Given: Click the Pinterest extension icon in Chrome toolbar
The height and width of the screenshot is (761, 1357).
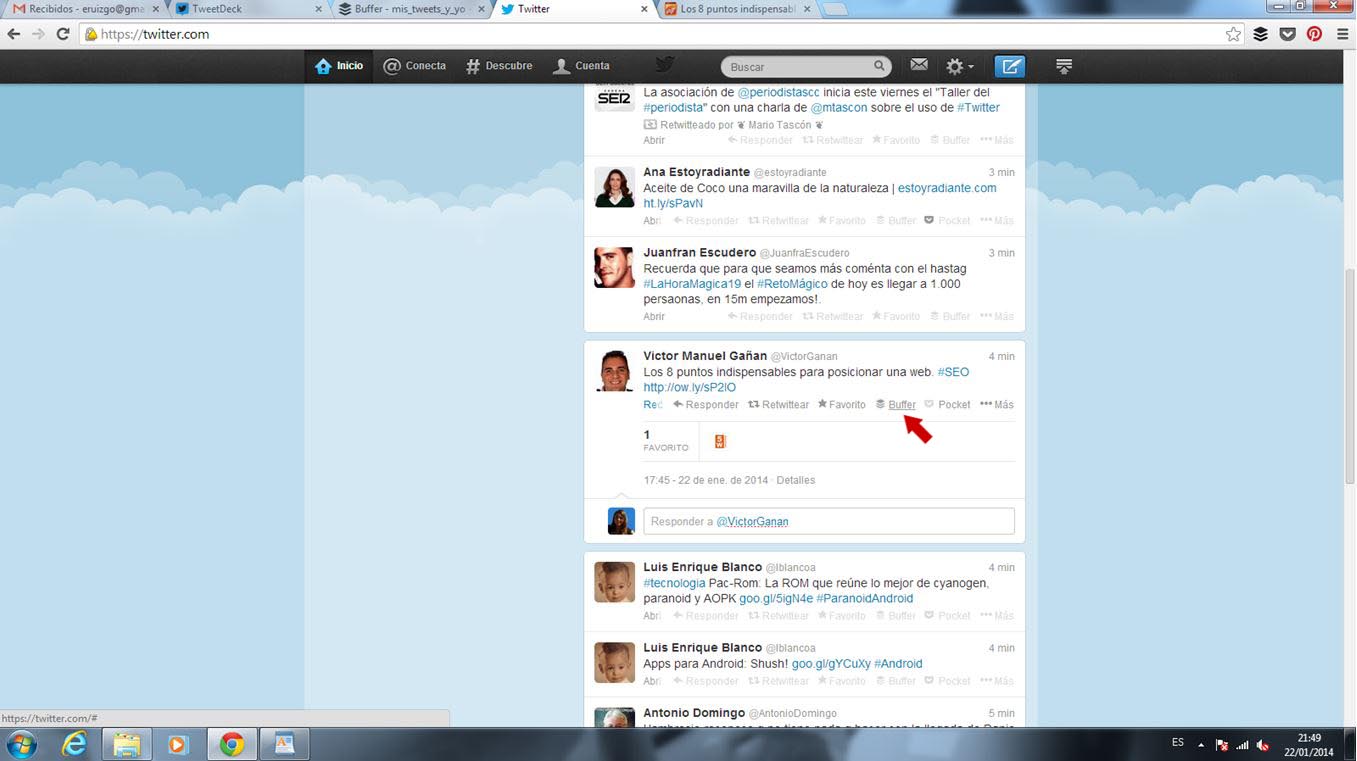Looking at the screenshot, I should pyautogui.click(x=1314, y=34).
